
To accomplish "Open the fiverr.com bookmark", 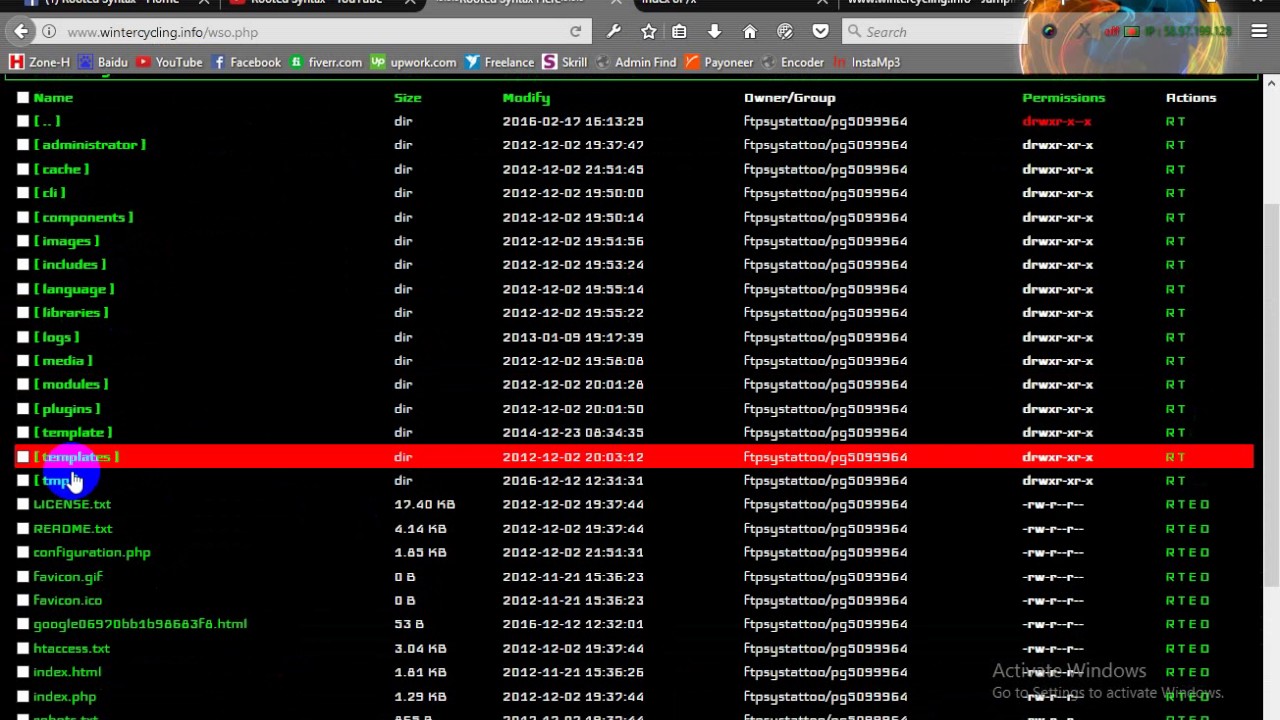I will tap(326, 62).
